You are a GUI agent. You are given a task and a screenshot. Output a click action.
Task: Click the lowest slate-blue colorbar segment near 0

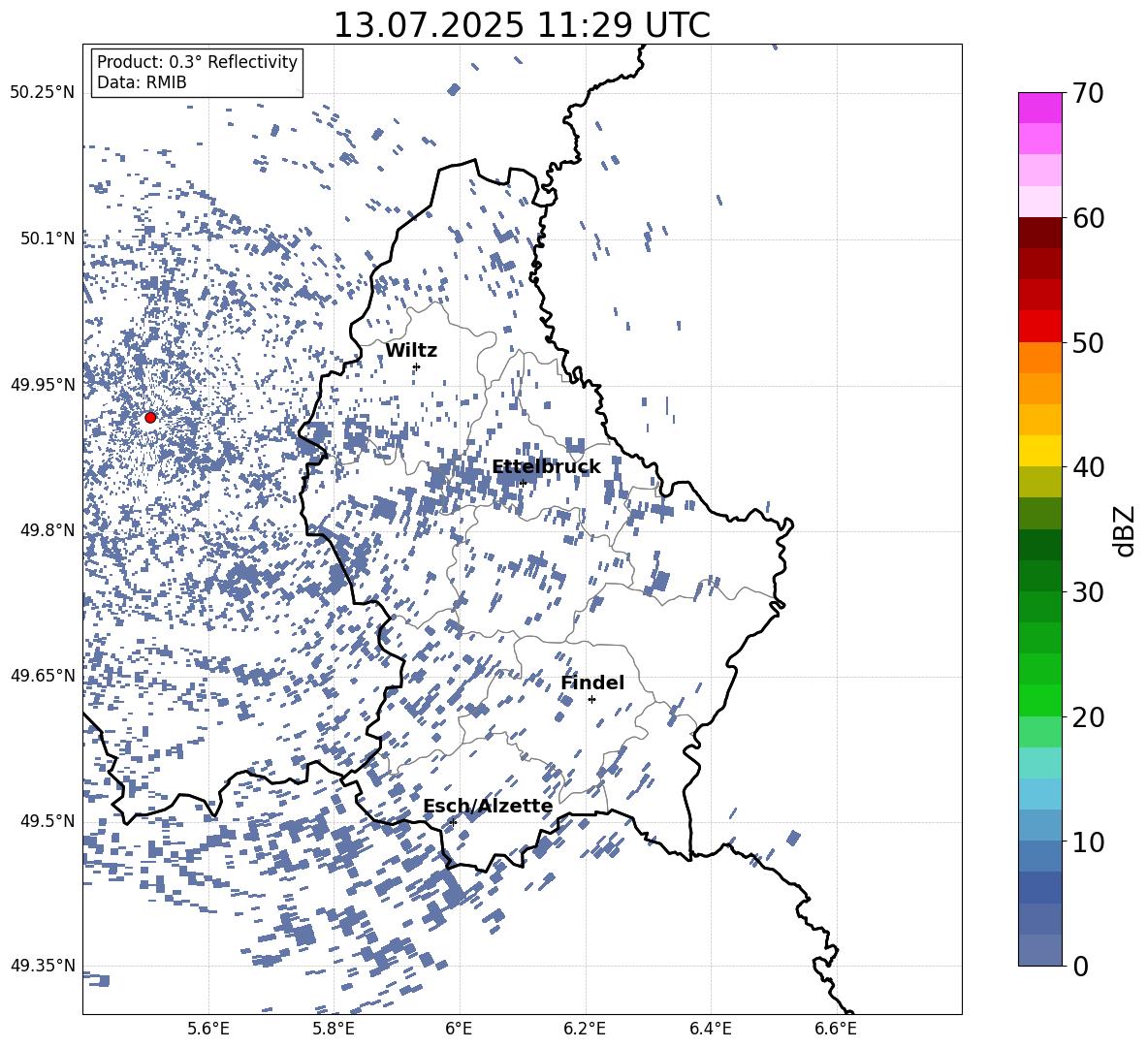coord(1039,950)
